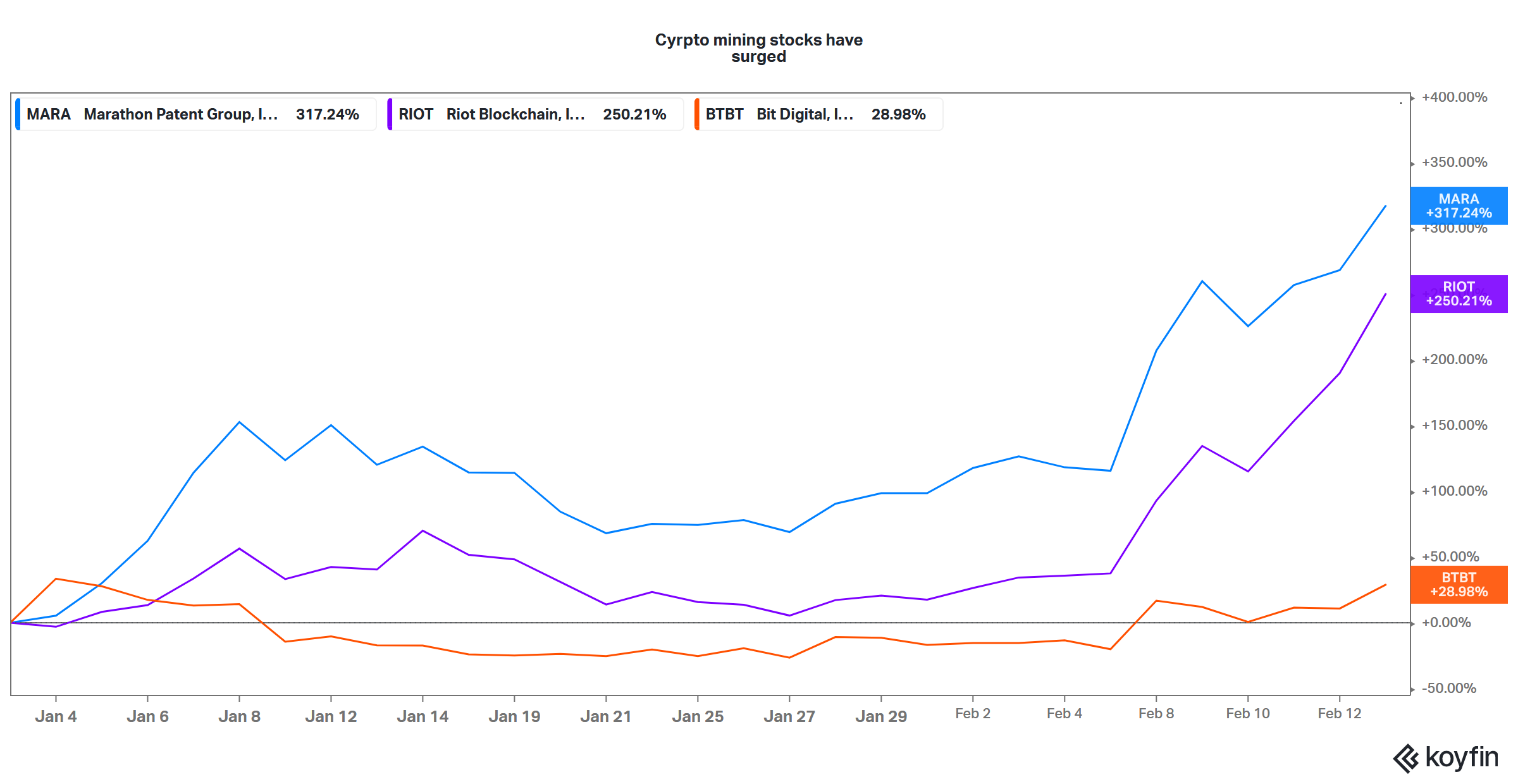
Task: Click the BTBT Bit Digital legend item
Action: 818,114
